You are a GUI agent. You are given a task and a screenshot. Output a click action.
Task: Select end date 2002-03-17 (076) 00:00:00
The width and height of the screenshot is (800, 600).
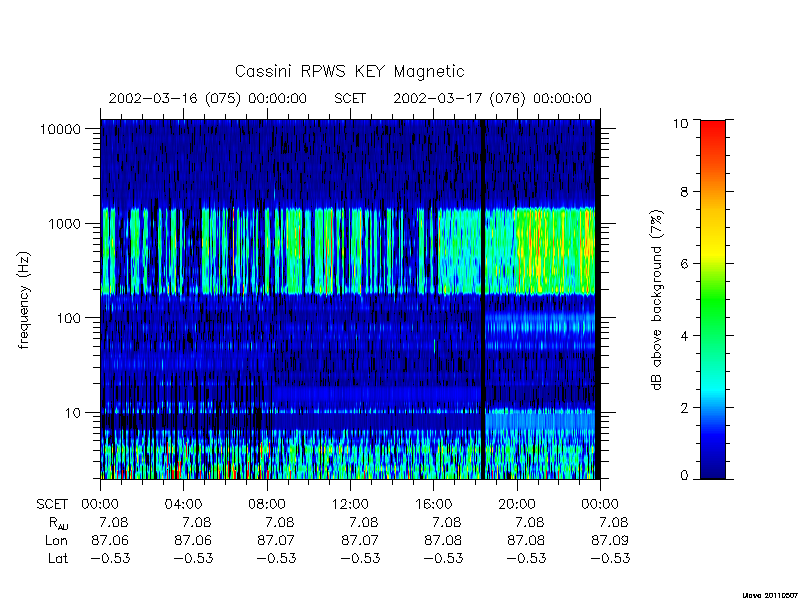(x=492, y=98)
